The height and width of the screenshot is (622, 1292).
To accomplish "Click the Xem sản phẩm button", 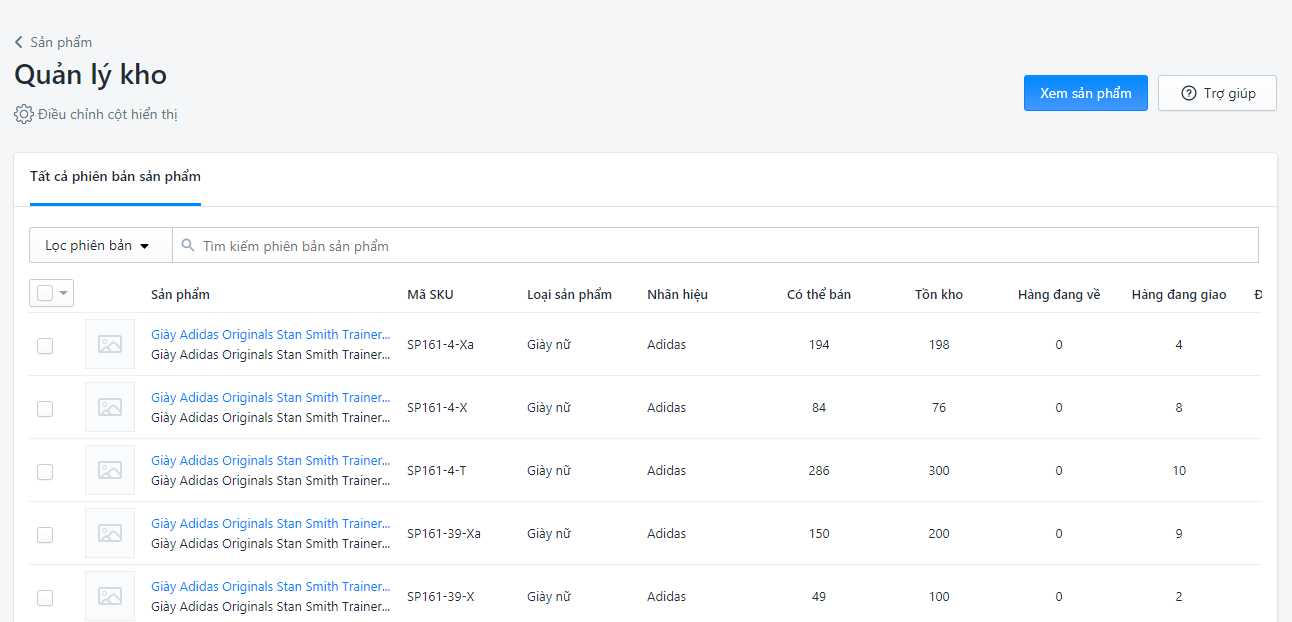I will click(x=1086, y=93).
